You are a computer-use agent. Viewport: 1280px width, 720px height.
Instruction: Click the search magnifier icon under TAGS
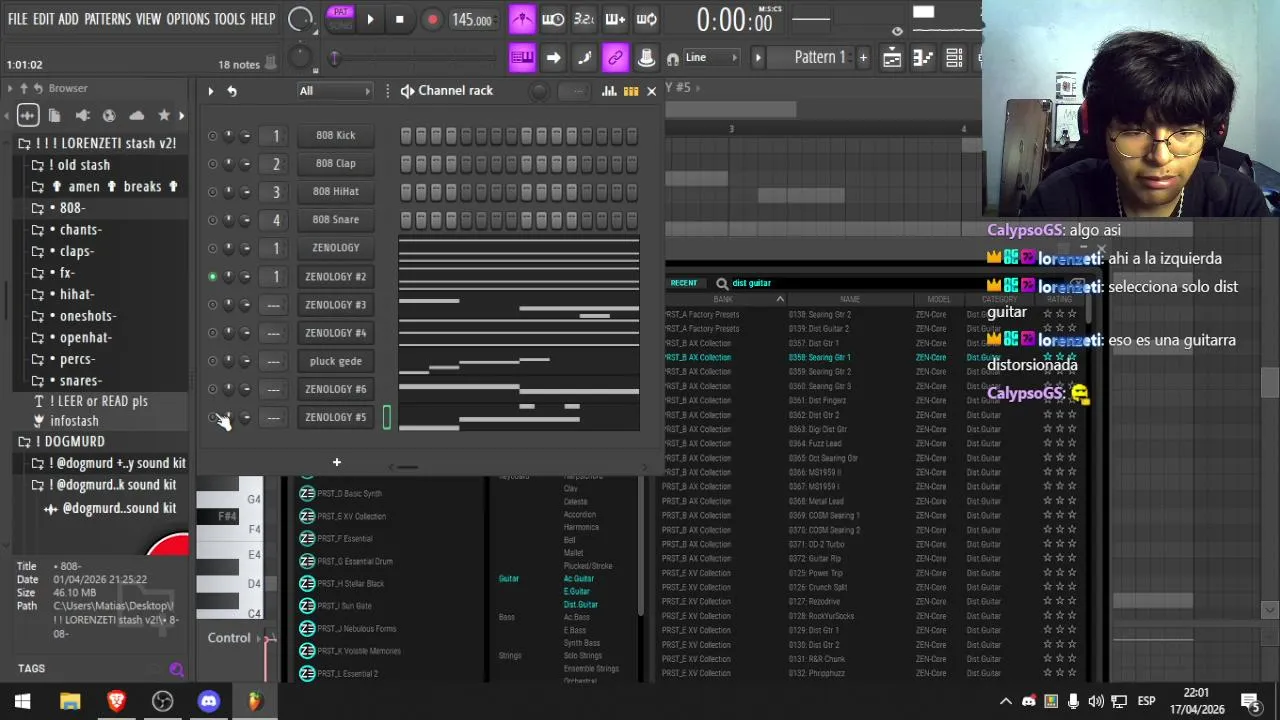click(x=177, y=670)
